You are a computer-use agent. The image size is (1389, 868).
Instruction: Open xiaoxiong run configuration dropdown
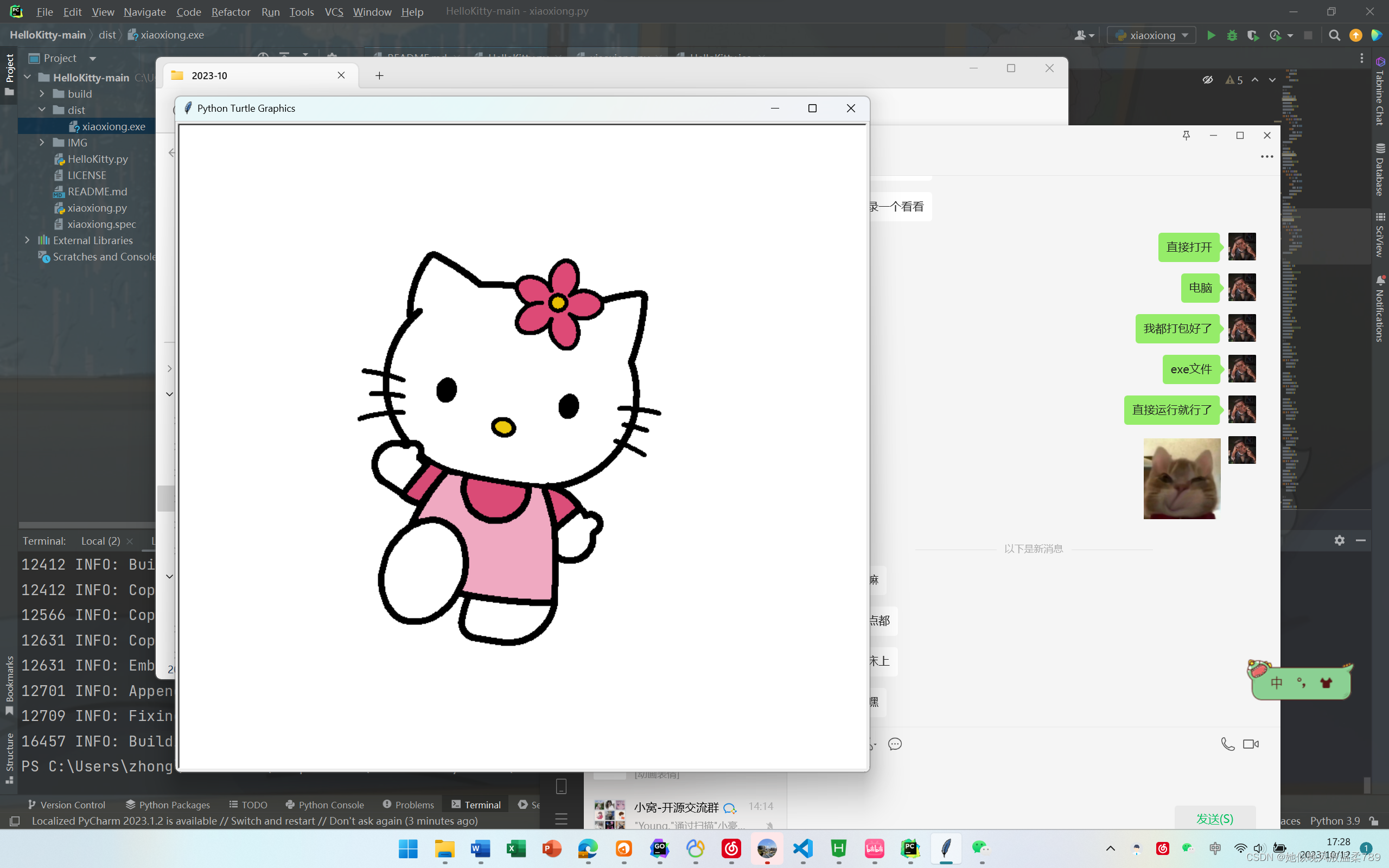click(1152, 35)
